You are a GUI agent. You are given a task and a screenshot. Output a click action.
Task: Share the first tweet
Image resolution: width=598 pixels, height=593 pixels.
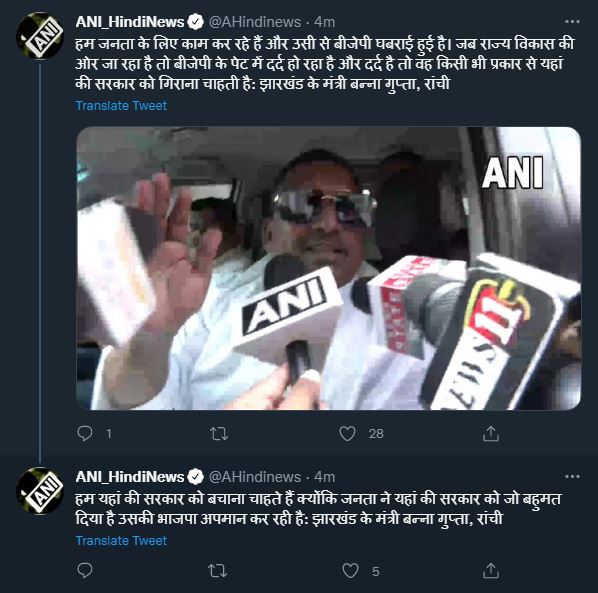click(x=490, y=434)
